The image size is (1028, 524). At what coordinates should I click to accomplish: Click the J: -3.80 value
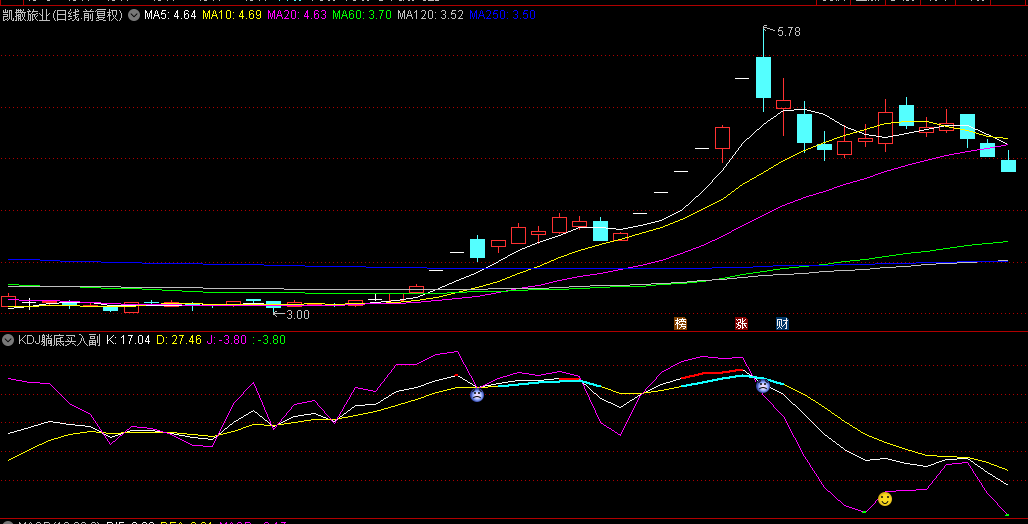pyautogui.click(x=226, y=340)
